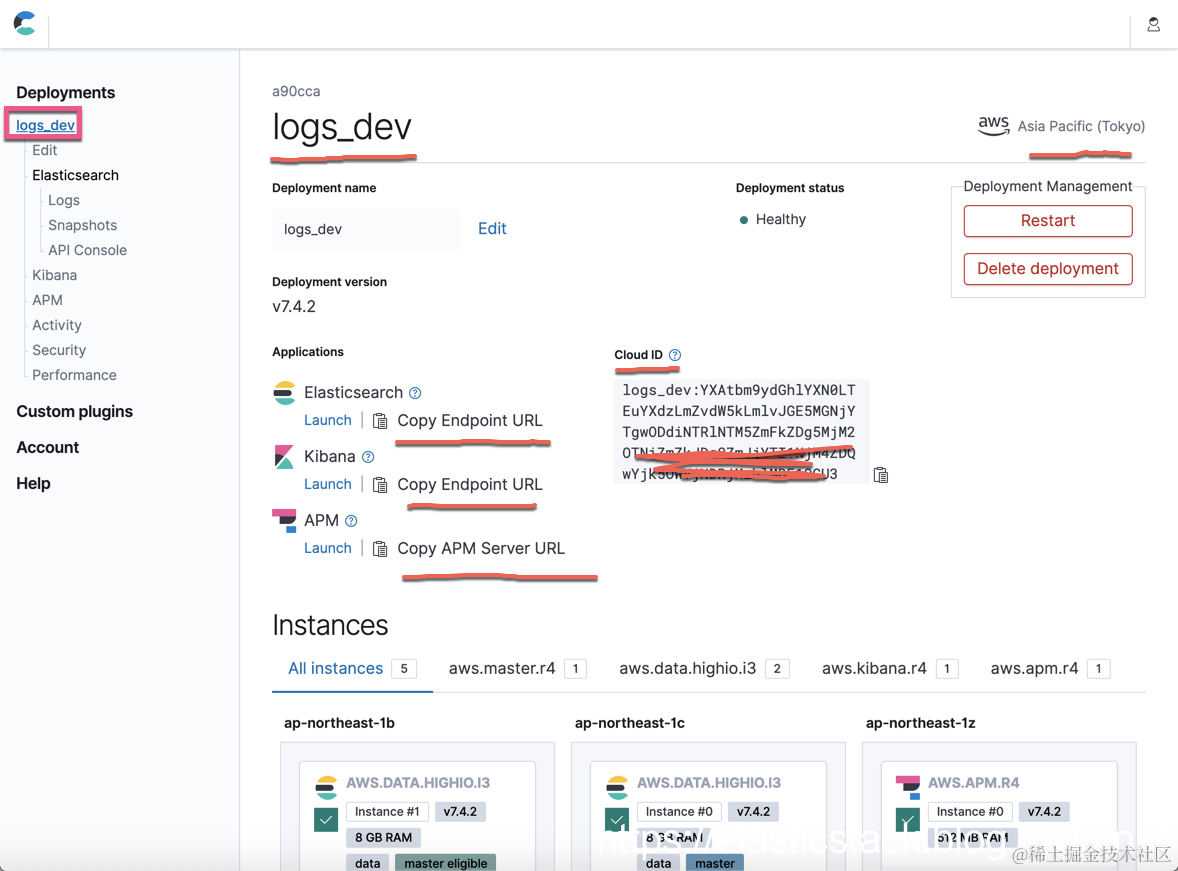Click the ap-northeast-1c zone heading
The height and width of the screenshot is (871, 1178).
(630, 723)
